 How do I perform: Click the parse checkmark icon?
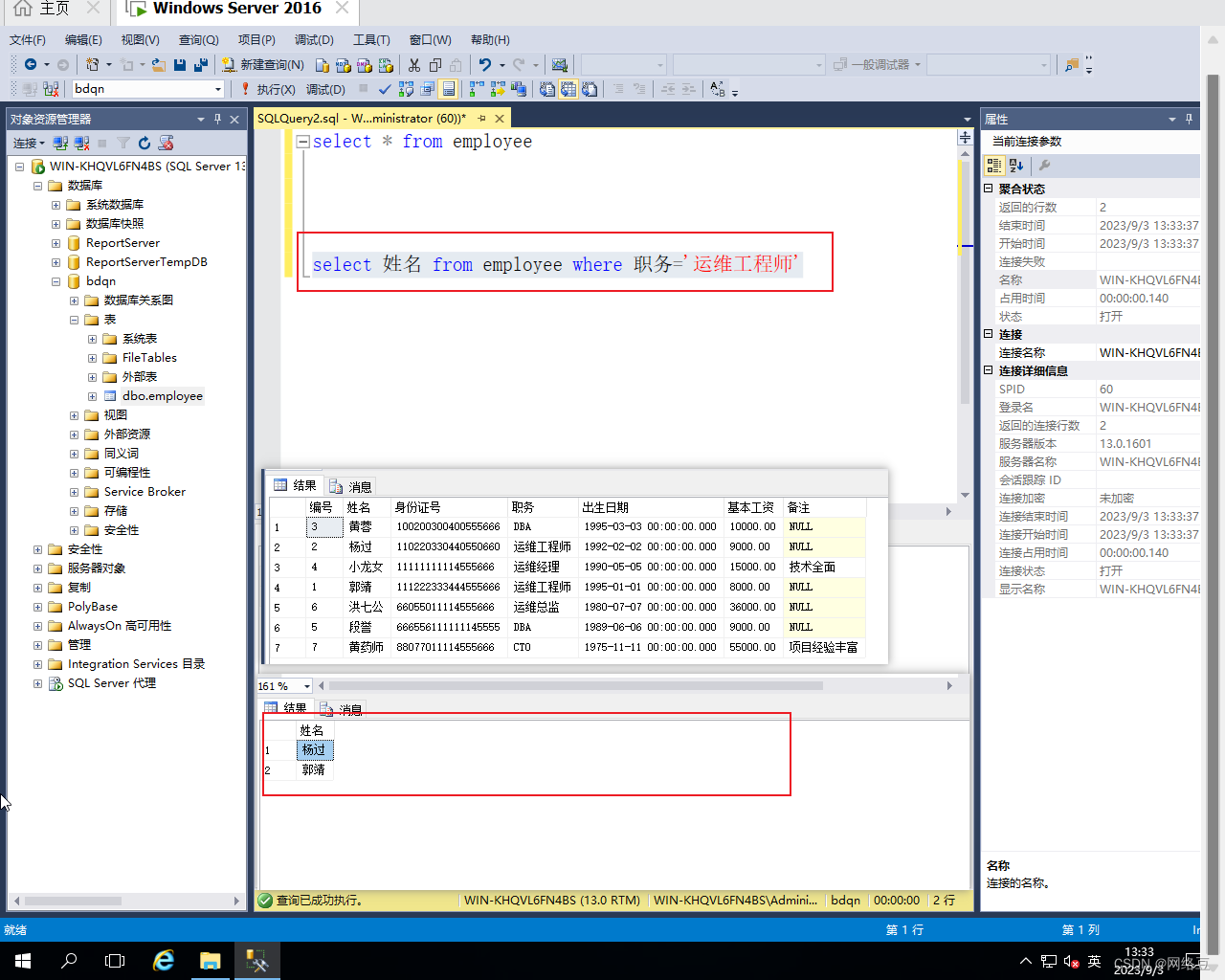pos(385,89)
